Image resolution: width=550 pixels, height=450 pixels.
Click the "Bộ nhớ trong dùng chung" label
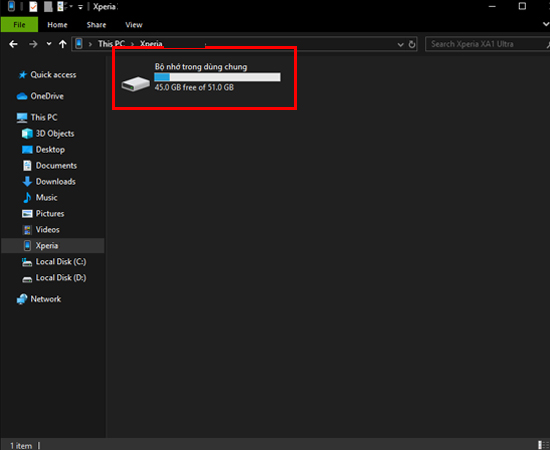pos(201,67)
